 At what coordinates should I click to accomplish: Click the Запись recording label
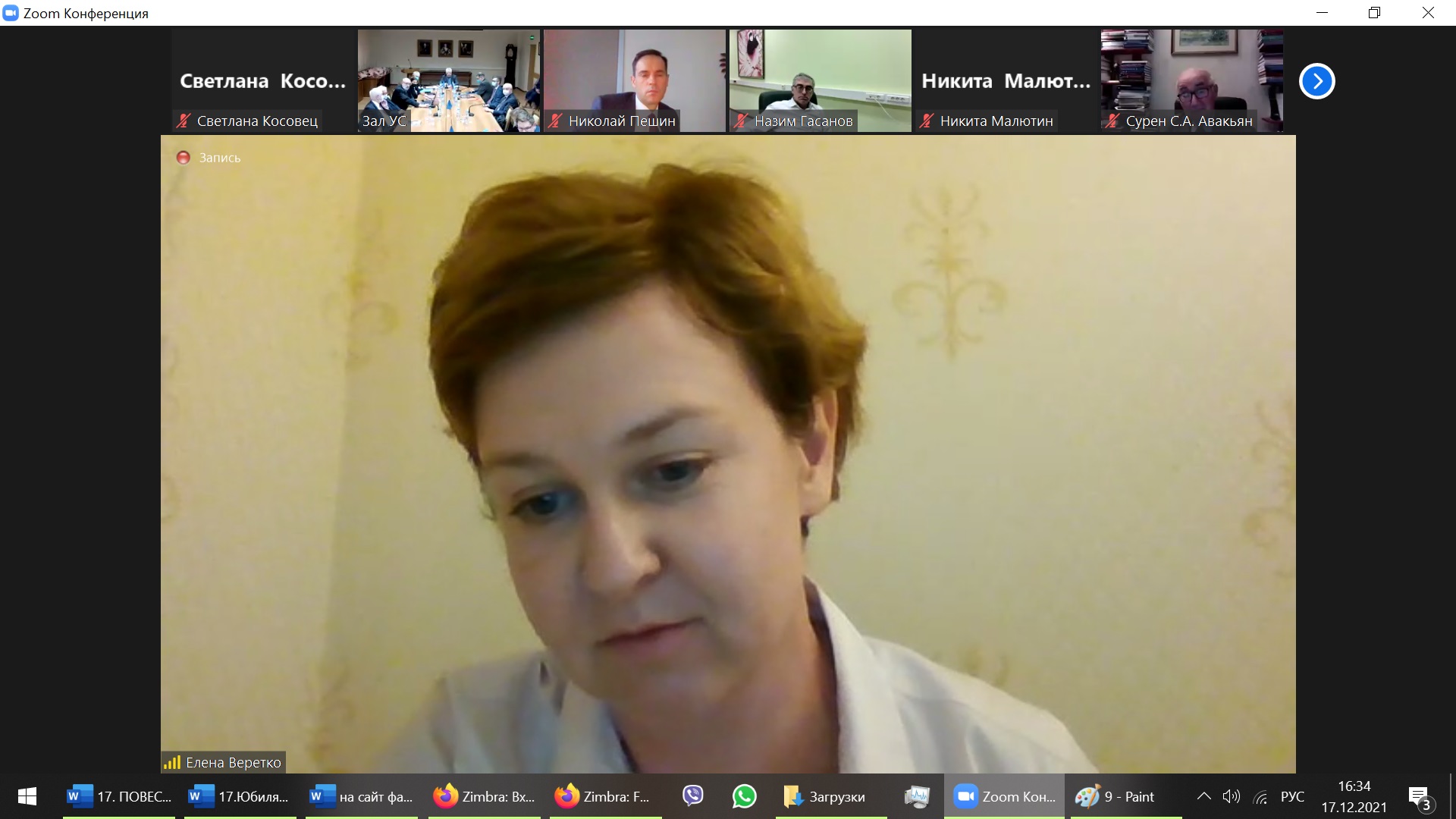click(220, 158)
